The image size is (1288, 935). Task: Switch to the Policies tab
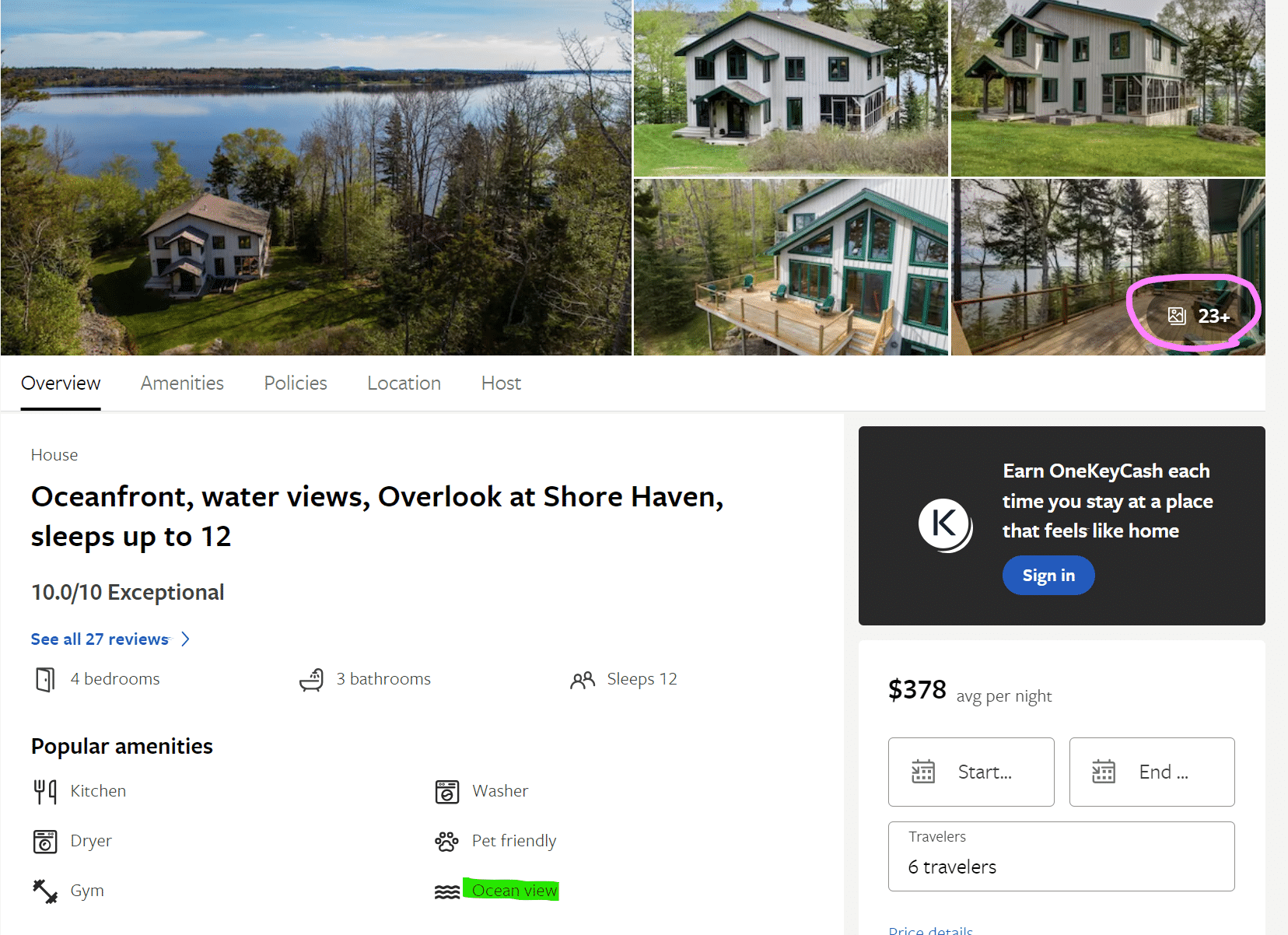point(296,383)
